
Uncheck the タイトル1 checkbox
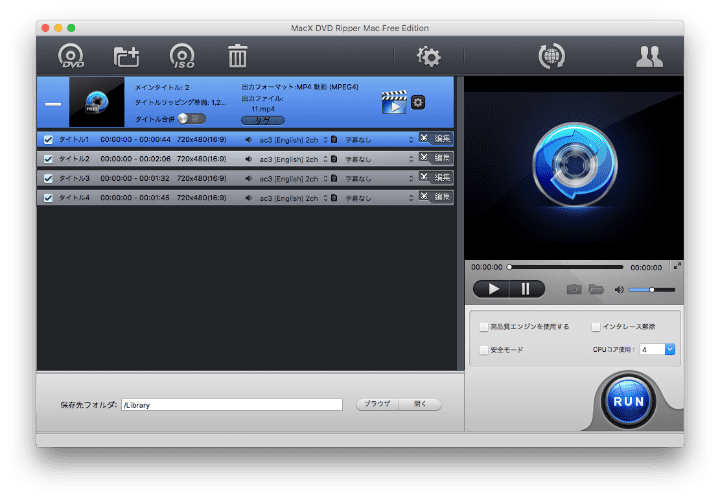point(48,140)
